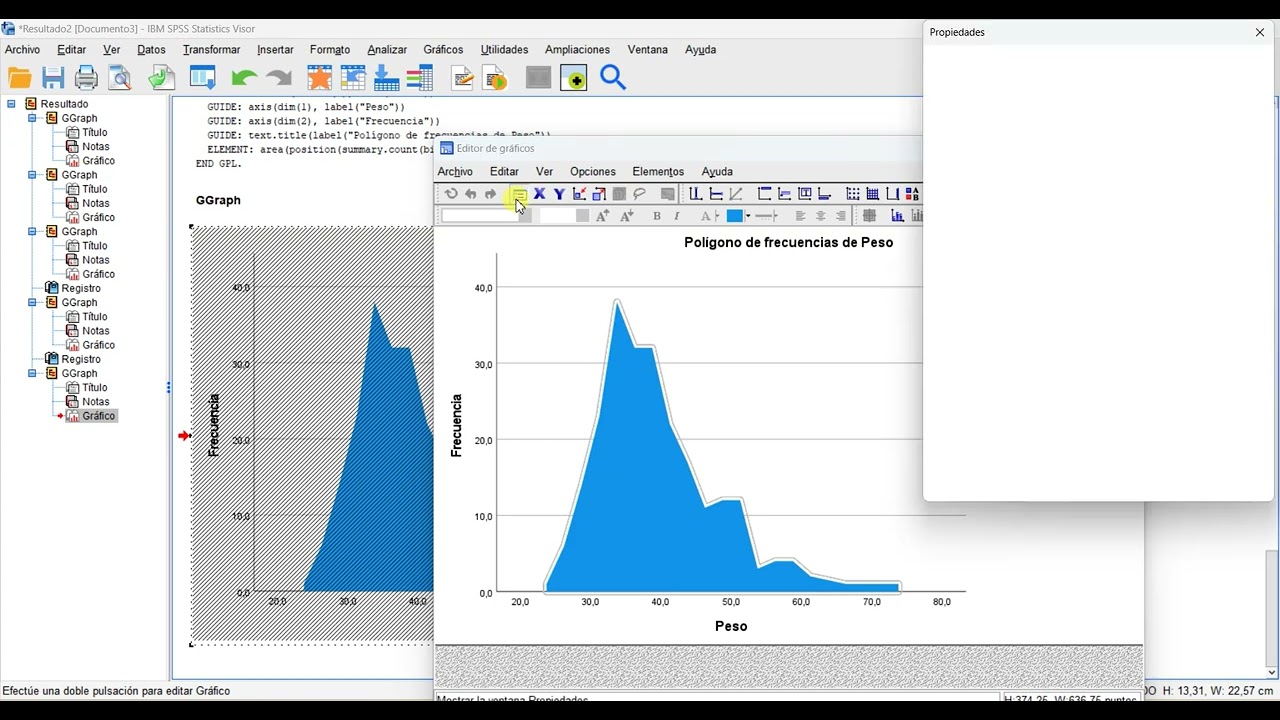Click the Save diskette icon in Viewer toolbar

pyautogui.click(x=53, y=78)
